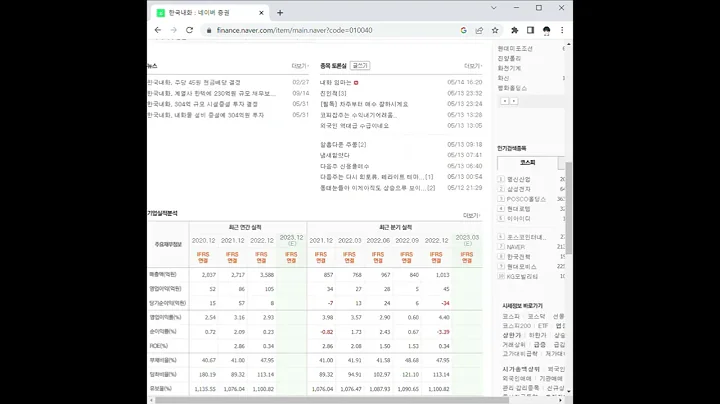
Task: Click the new-post icon beside 내화 엄마는
Action: coord(356,83)
